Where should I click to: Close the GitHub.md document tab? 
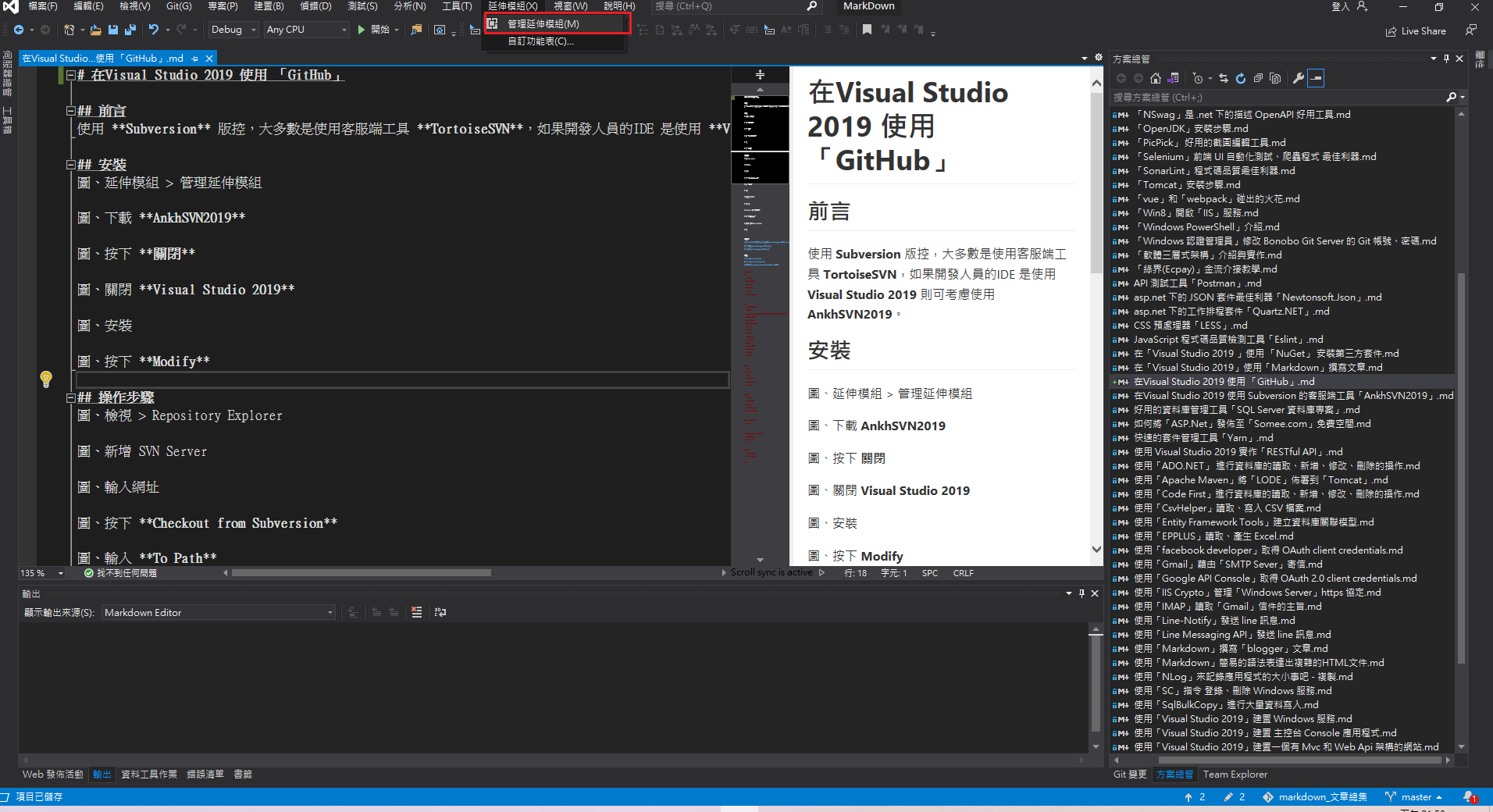pyautogui.click(x=209, y=59)
